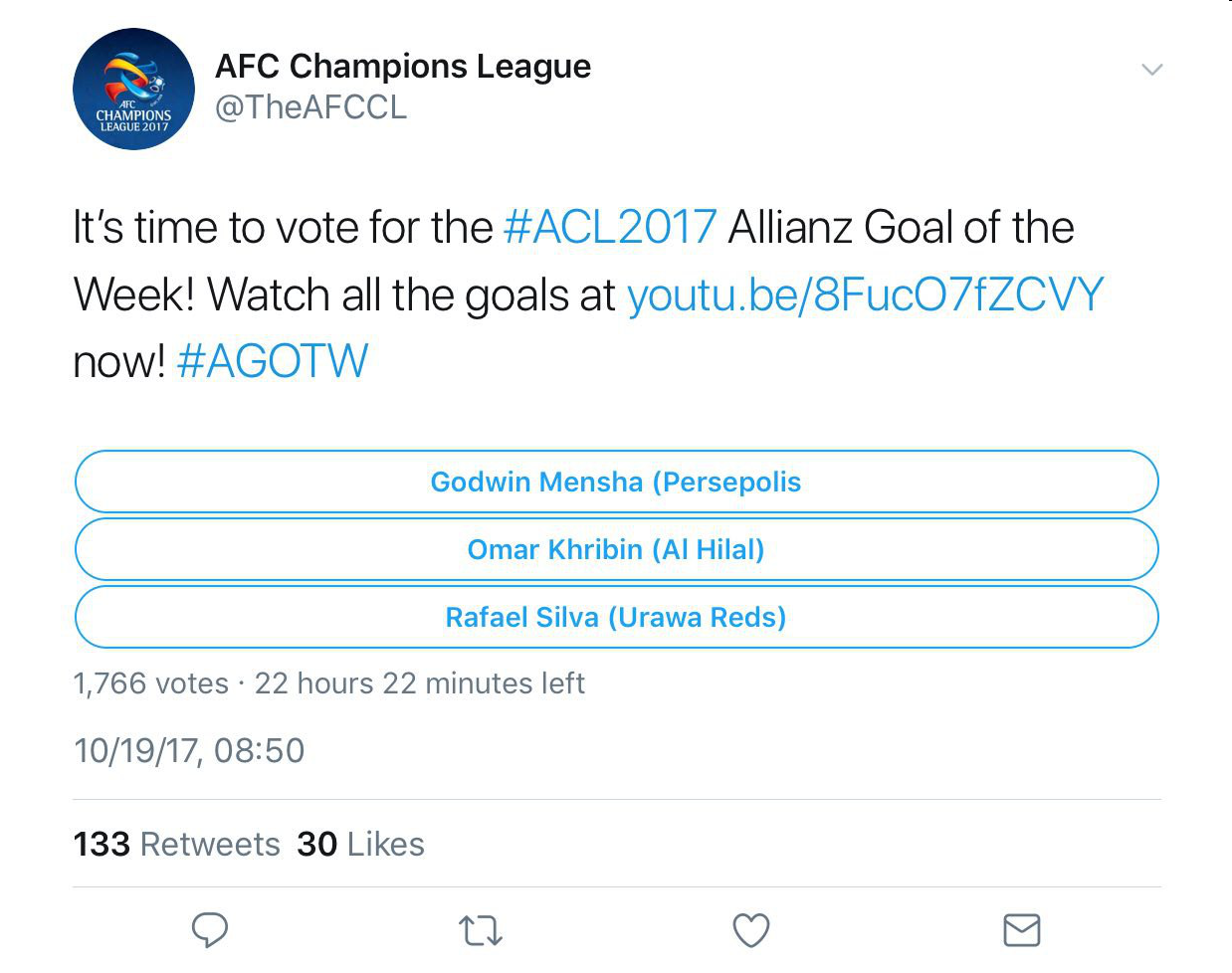1232x973 pixels.
Task: View the 30 Likes list
Action: click(360, 845)
